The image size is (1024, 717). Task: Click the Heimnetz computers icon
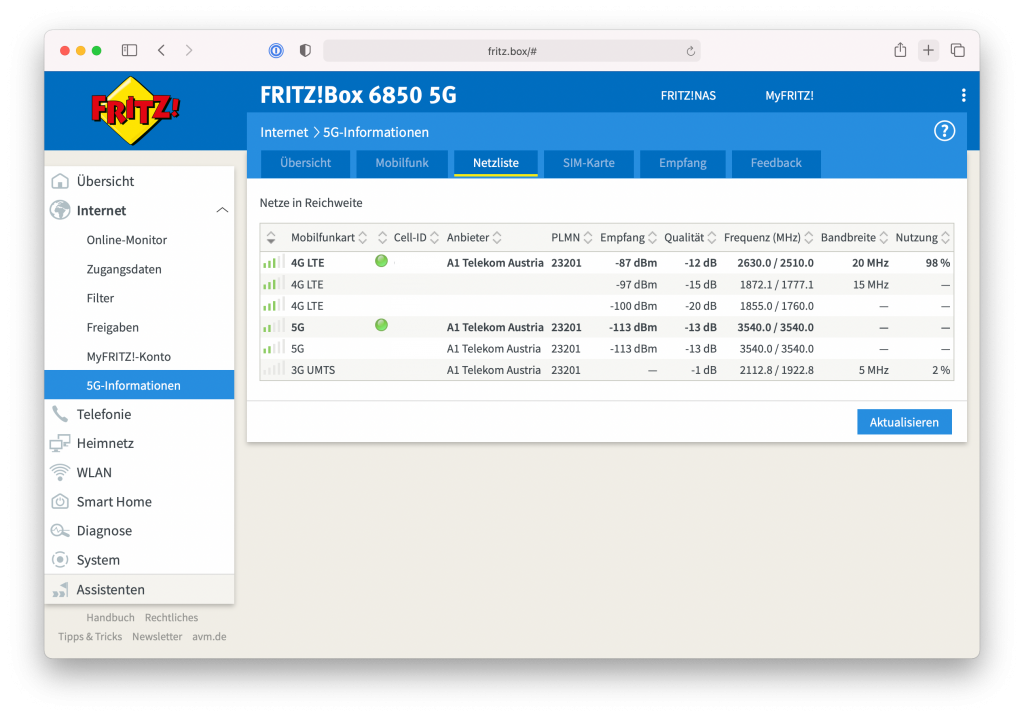pyautogui.click(x=60, y=443)
